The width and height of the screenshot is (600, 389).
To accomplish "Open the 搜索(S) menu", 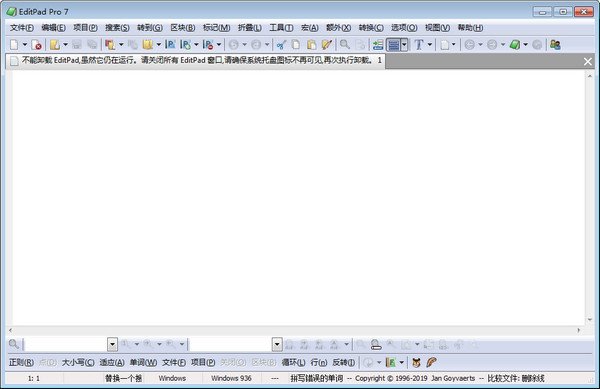I will tap(117, 28).
